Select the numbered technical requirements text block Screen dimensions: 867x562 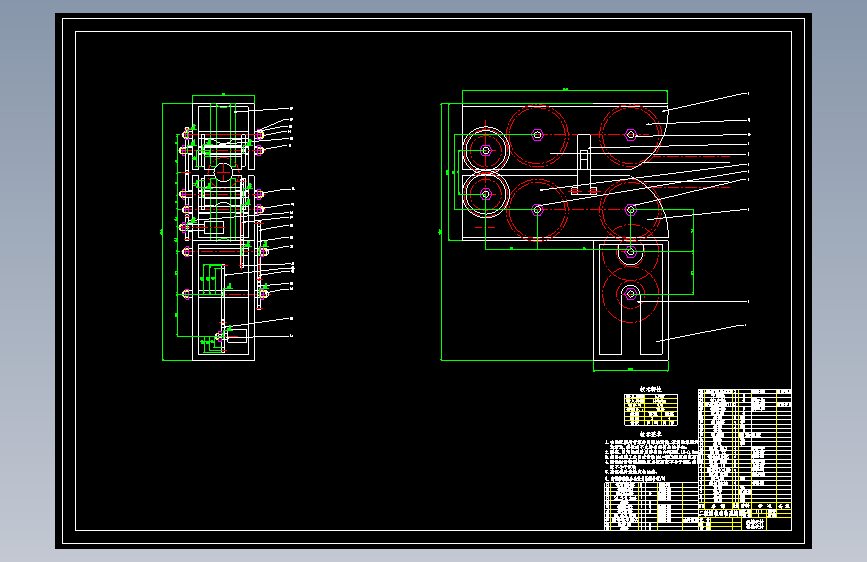[651, 459]
